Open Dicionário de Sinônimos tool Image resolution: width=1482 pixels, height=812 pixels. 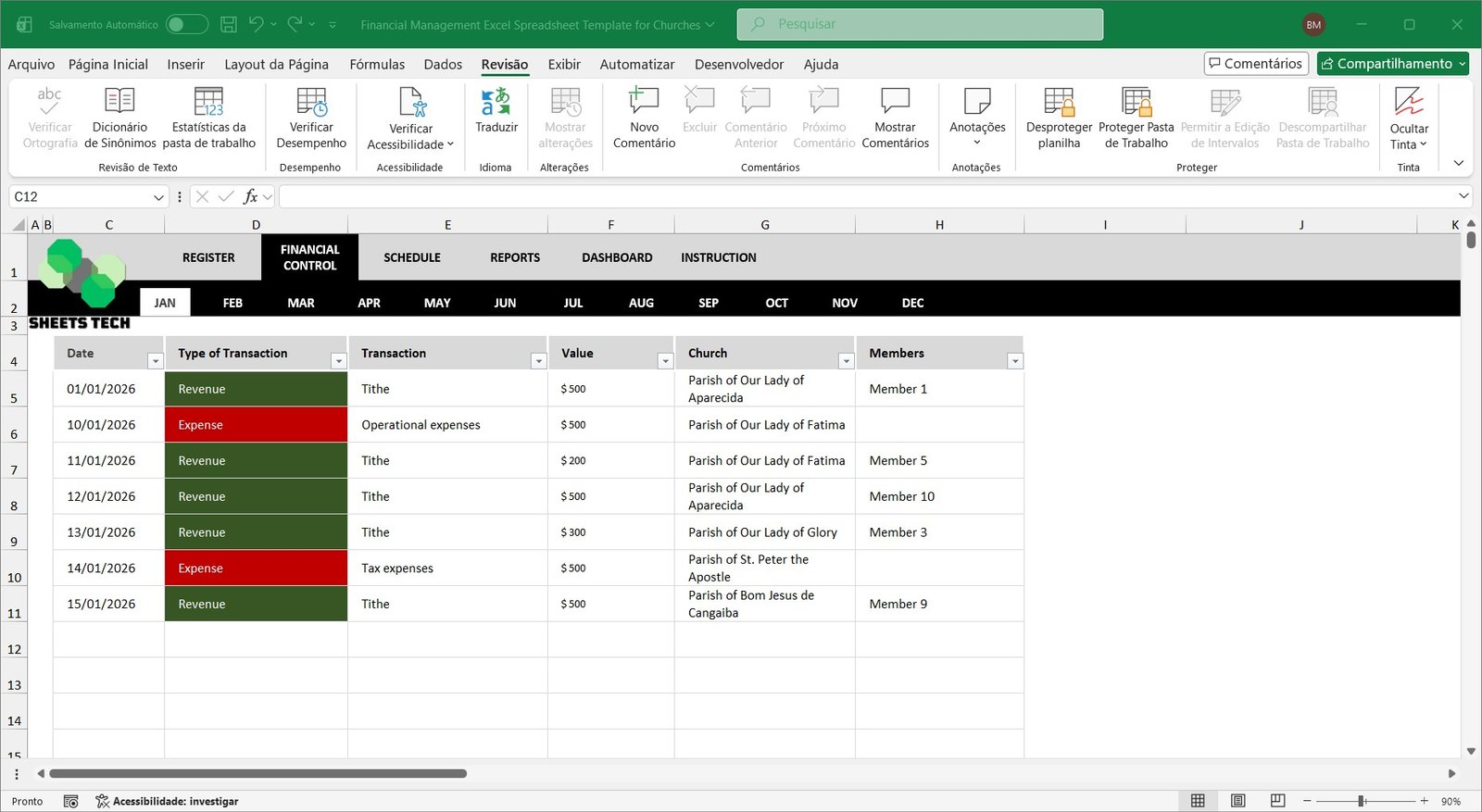119,102
